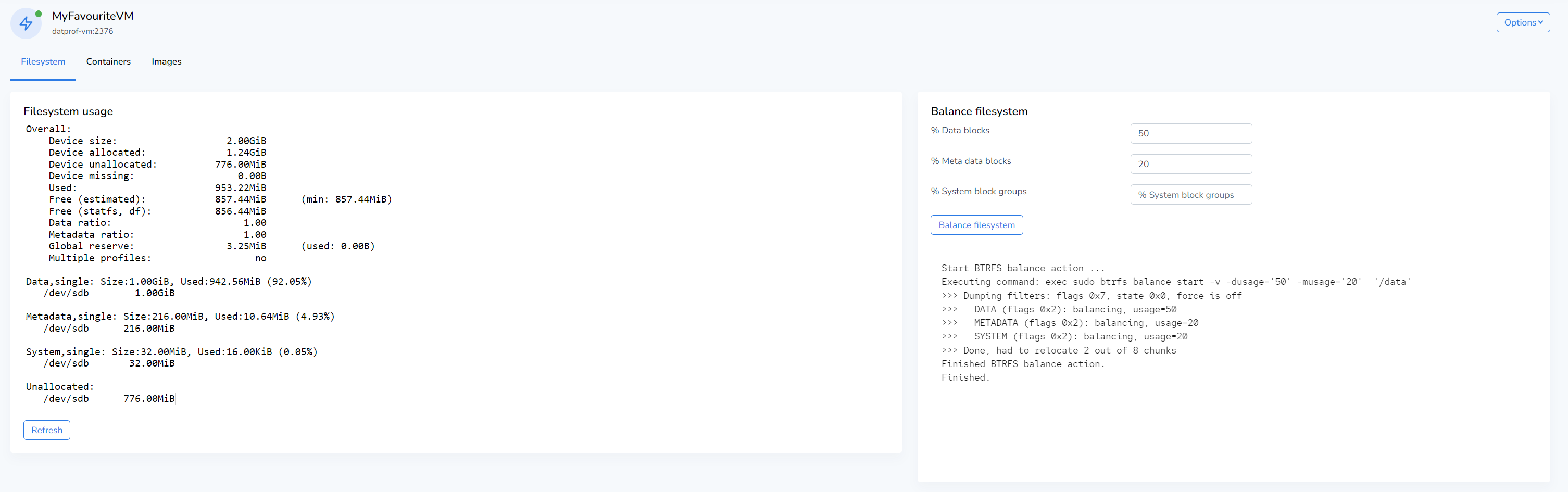Focus the % Data blocks input field
Image resolution: width=1568 pixels, height=492 pixels.
(1190, 133)
